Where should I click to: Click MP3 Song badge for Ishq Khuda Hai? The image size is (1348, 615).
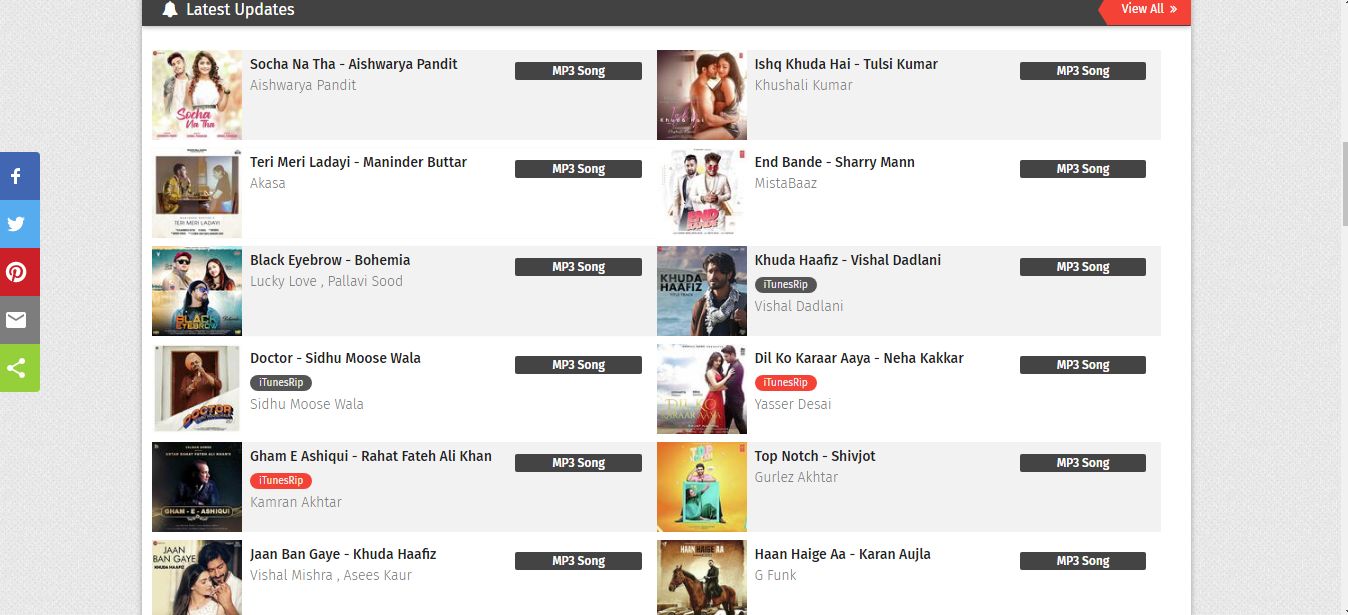tap(1083, 71)
